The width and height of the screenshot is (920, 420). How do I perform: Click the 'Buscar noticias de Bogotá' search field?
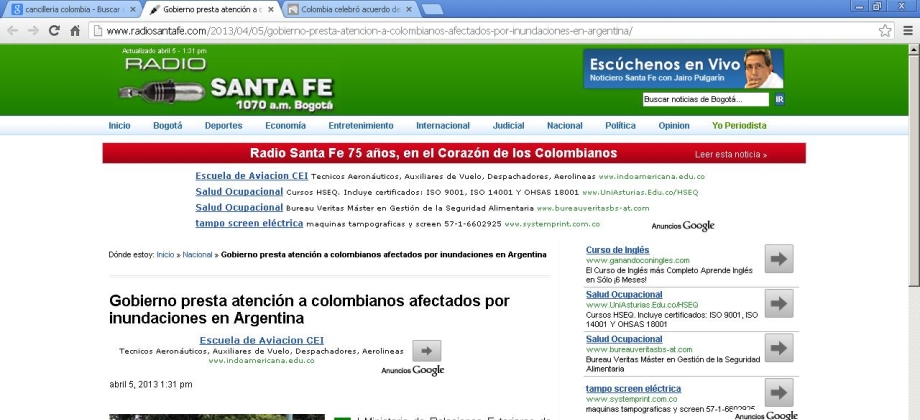[x=705, y=99]
